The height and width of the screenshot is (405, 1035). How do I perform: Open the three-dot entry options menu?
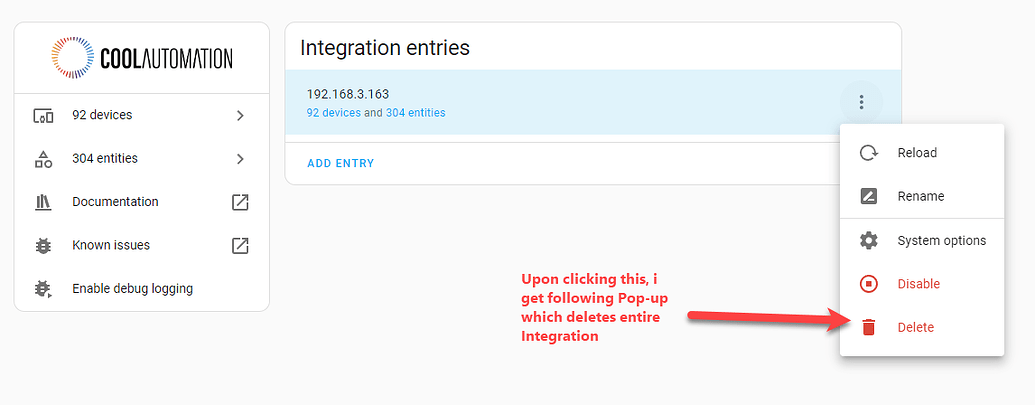point(861,102)
